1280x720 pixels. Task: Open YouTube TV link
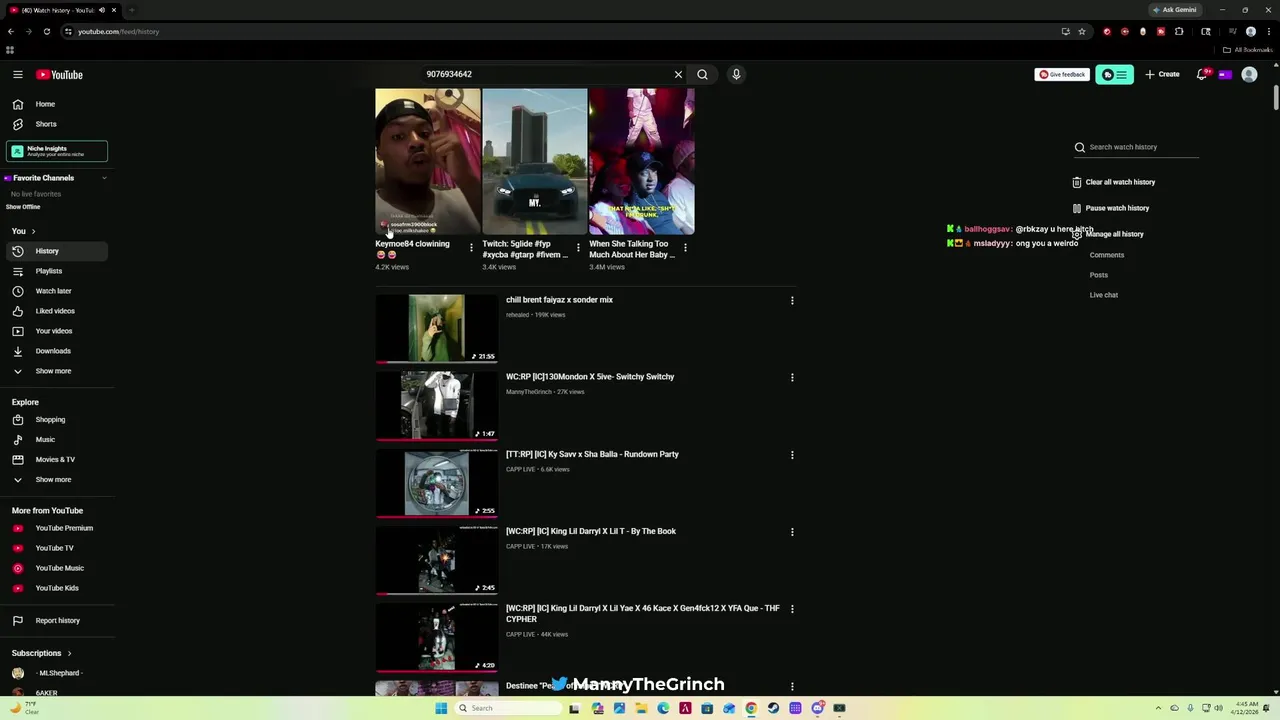[57, 548]
